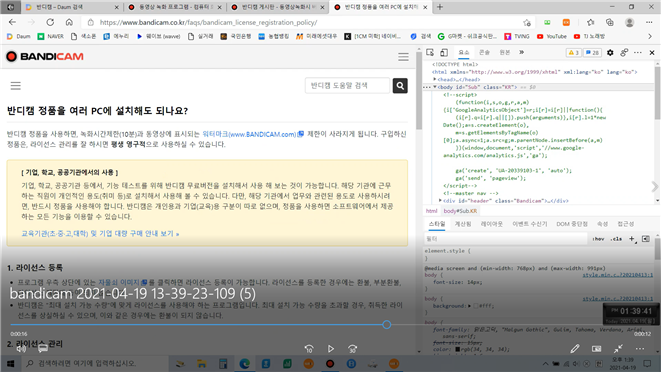Skip forward 30 seconds in the video

[x=352, y=349]
